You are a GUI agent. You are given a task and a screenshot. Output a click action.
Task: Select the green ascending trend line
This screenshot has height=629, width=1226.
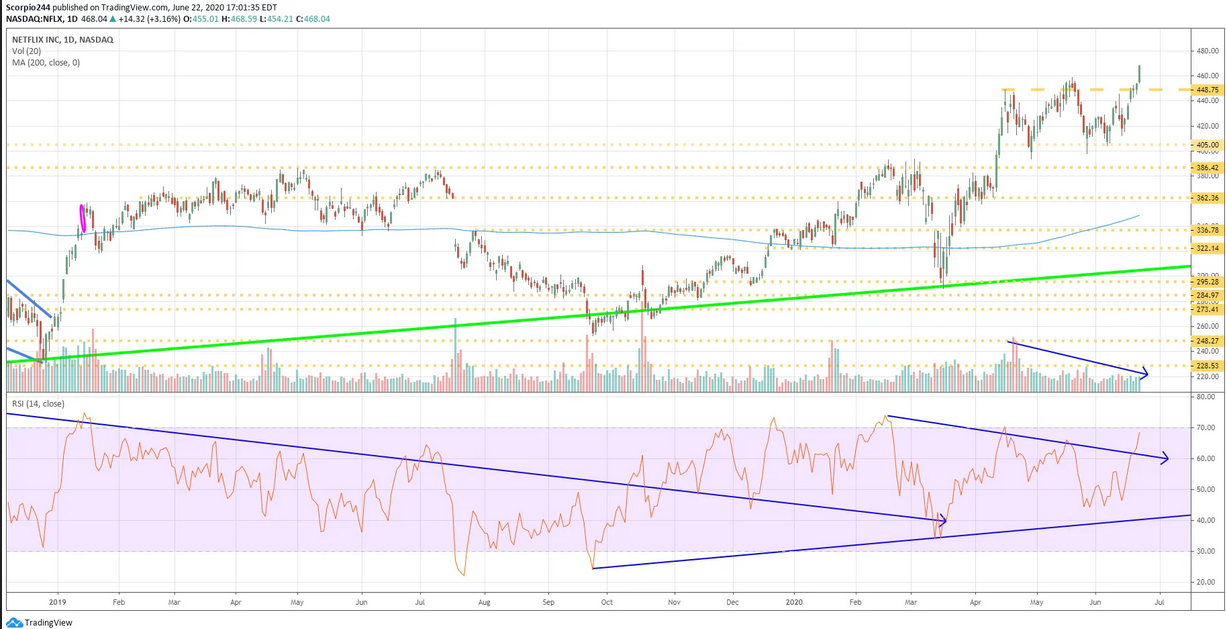point(600,314)
